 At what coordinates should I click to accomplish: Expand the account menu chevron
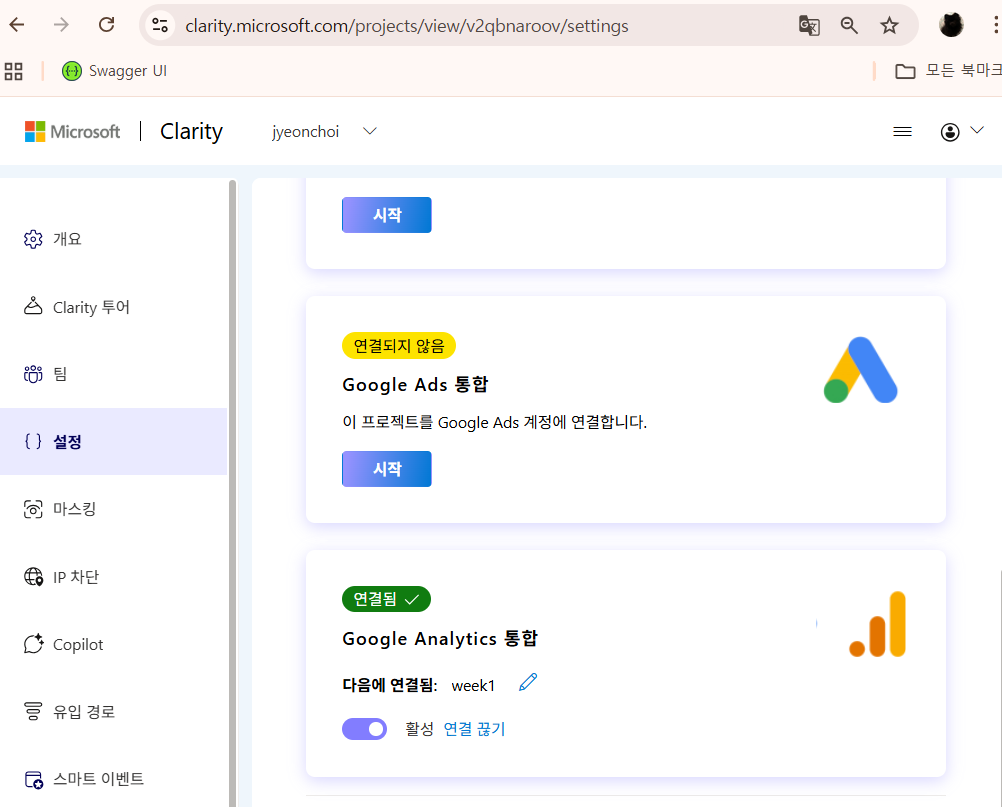[x=976, y=130]
